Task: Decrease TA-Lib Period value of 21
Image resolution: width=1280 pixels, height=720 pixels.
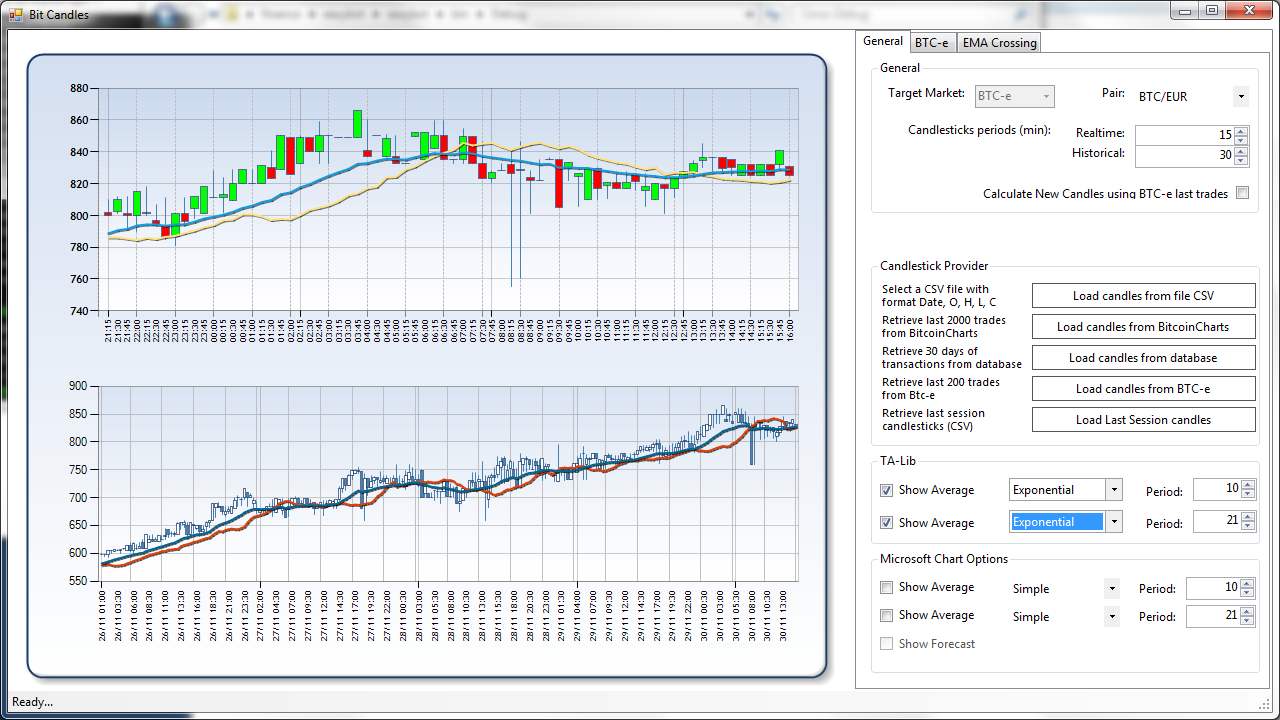Action: point(1247,526)
